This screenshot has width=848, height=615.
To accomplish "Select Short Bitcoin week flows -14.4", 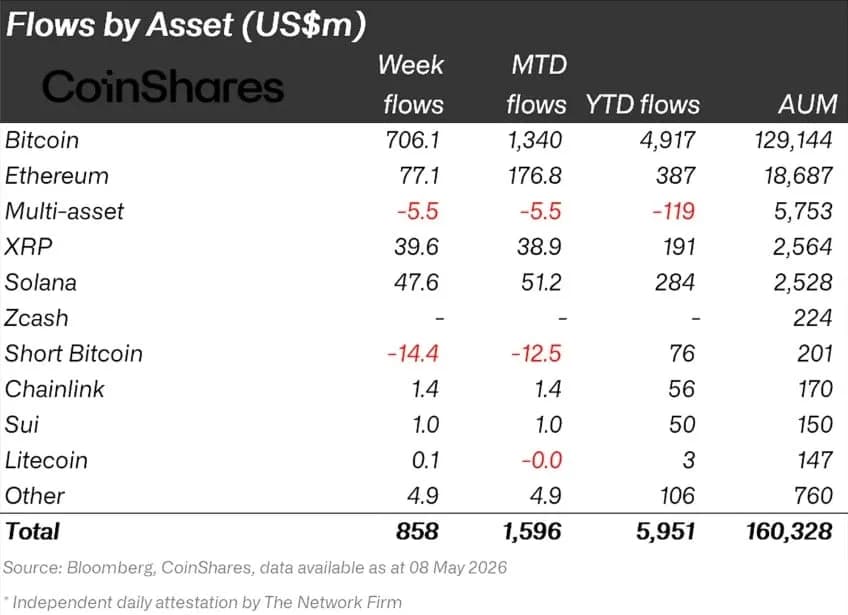I will click(x=413, y=354).
